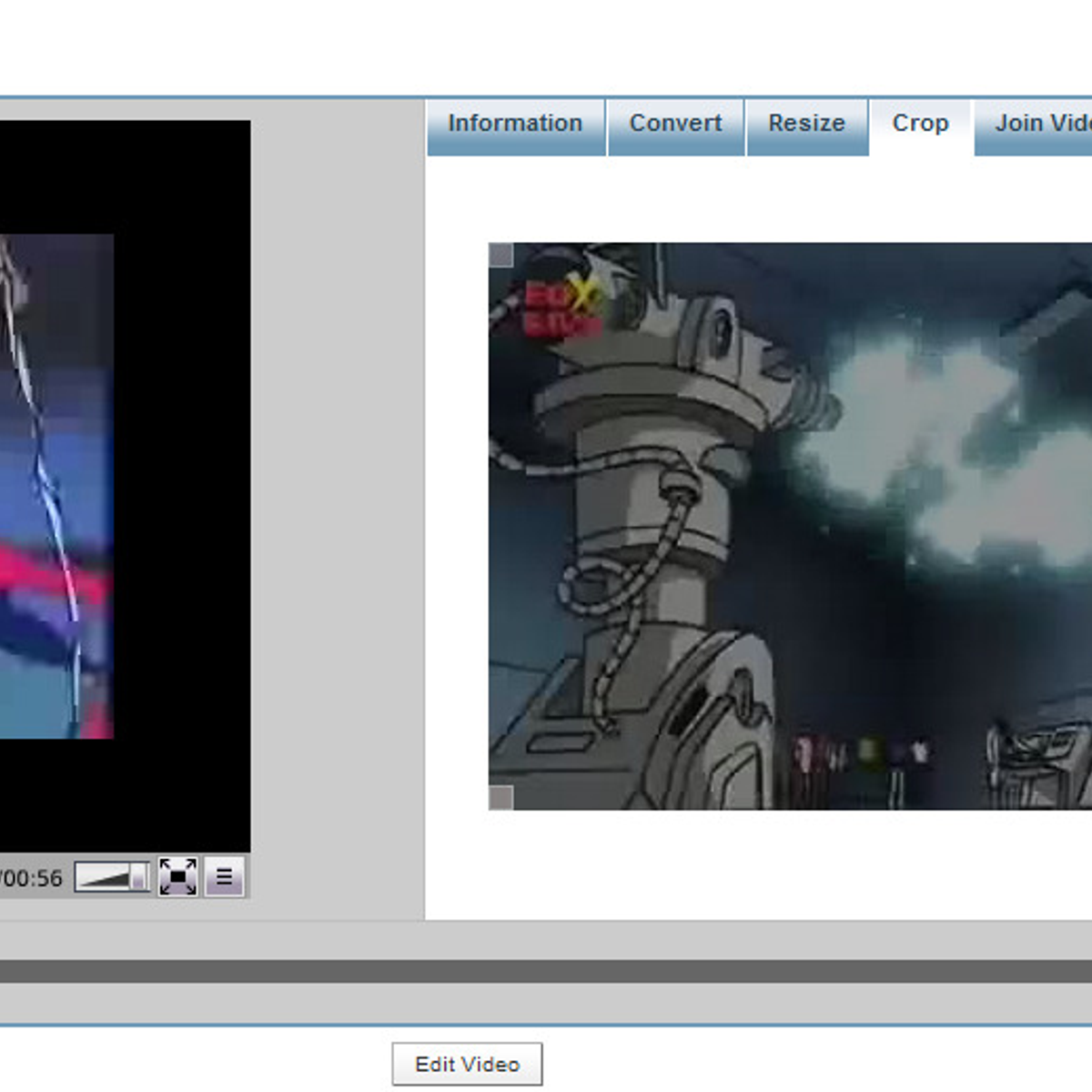Click the bottom-left crop handle

(500, 798)
